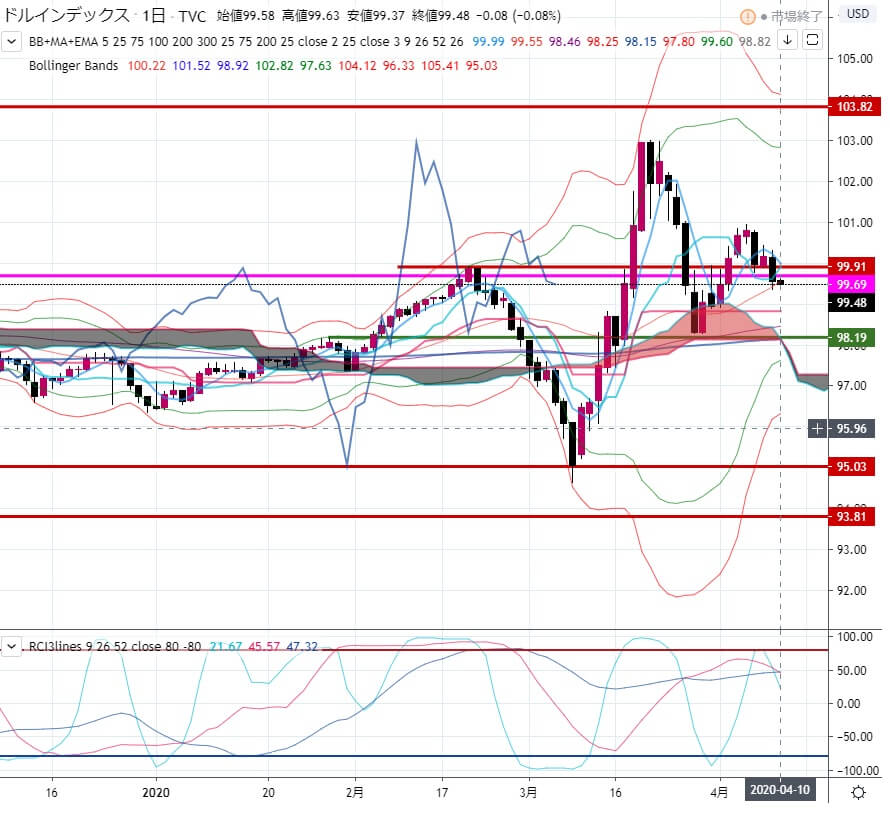This screenshot has height=814, width=890.
Task: Collapse the indicator legend with chevron
Action: click(x=11, y=41)
